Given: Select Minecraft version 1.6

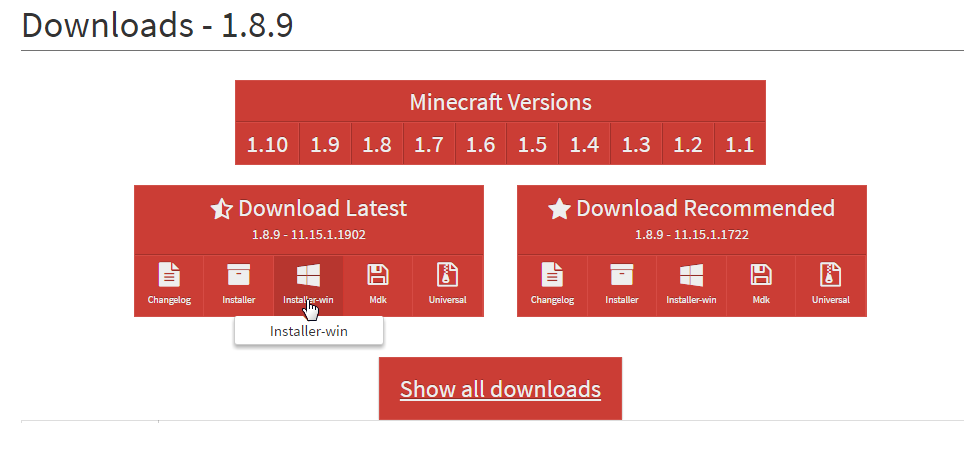Looking at the screenshot, I should tap(480, 144).
